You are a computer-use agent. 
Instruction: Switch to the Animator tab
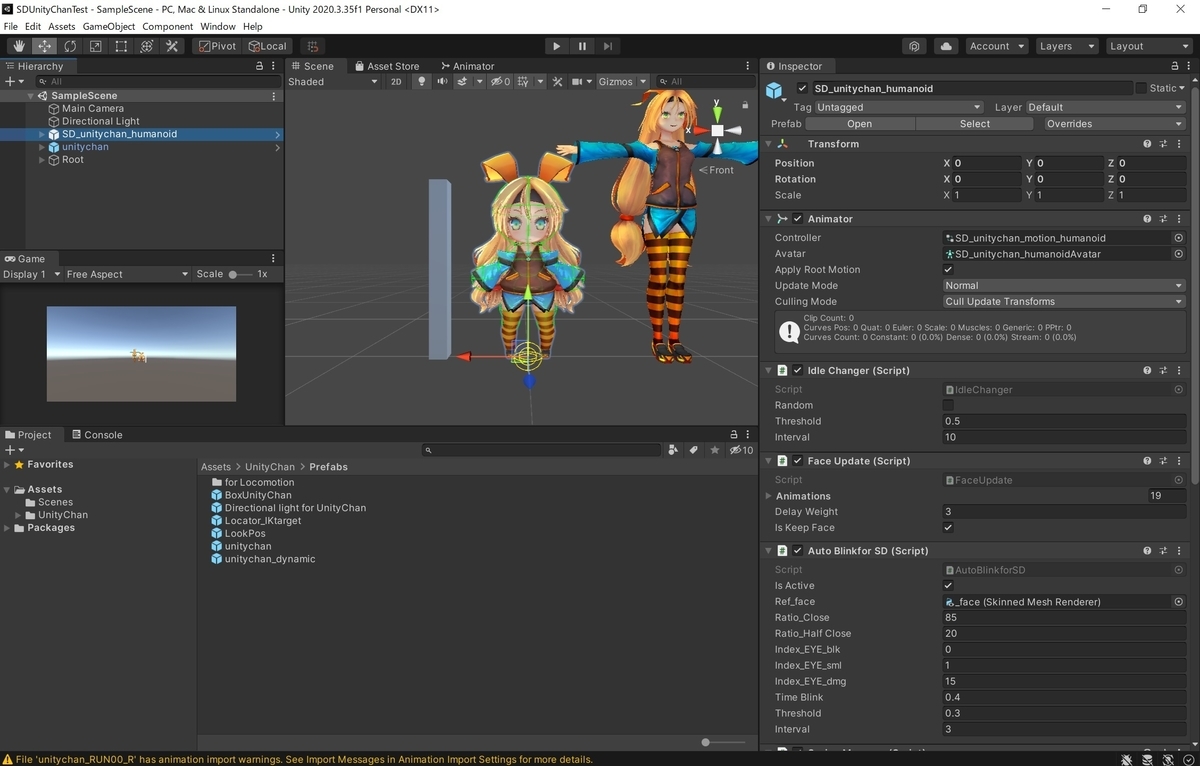click(x=467, y=66)
